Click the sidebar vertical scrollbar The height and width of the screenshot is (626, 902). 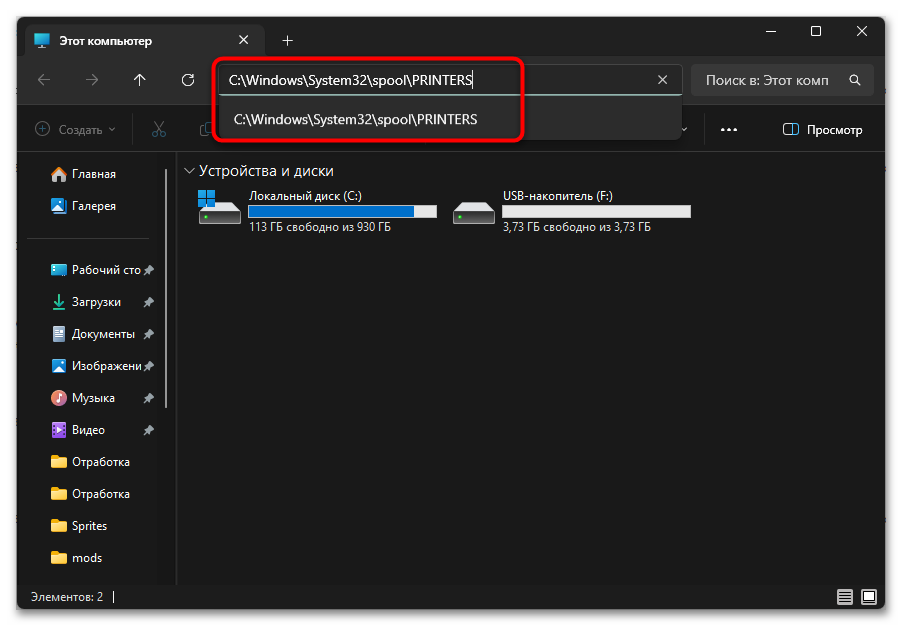click(x=166, y=288)
